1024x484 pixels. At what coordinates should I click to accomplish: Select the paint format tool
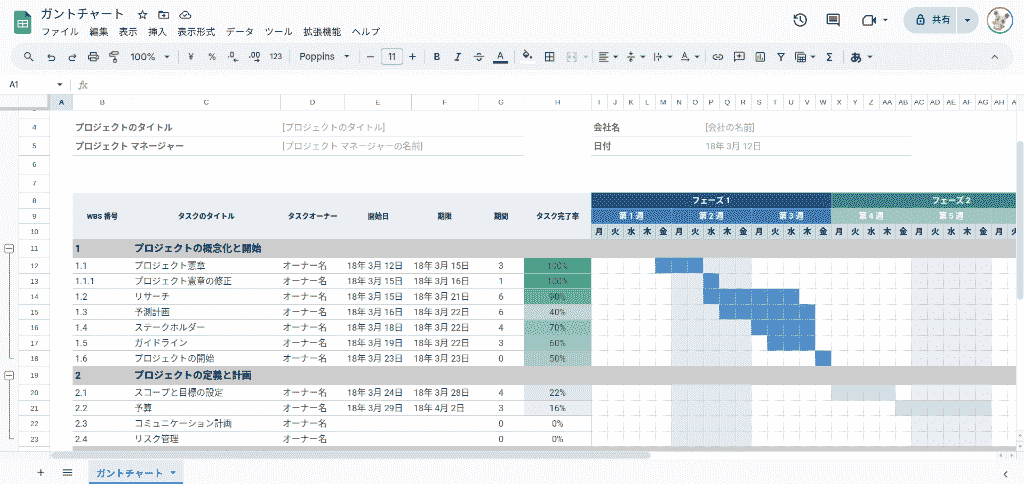[113, 57]
